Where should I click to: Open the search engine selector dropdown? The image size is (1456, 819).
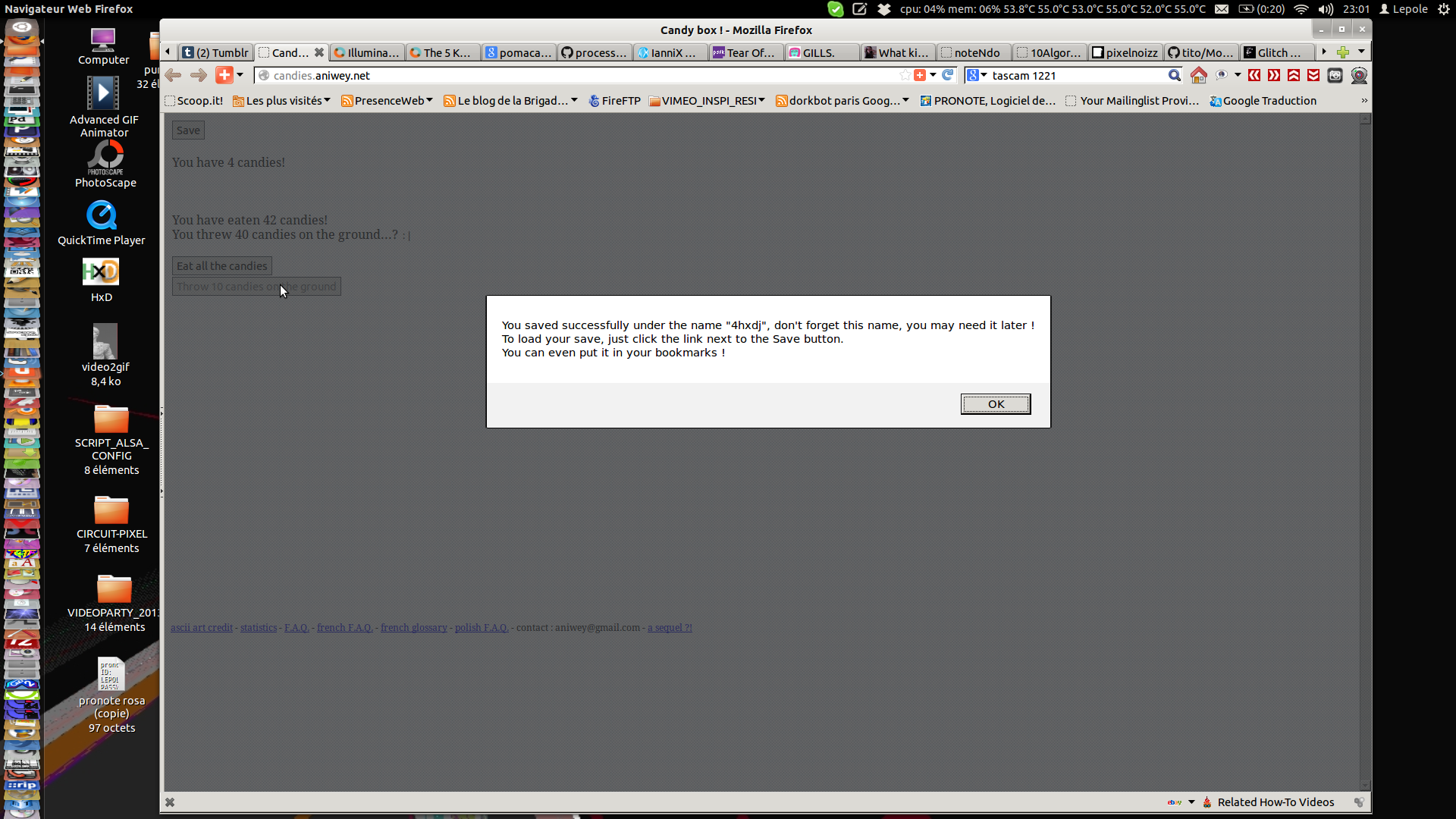[976, 75]
